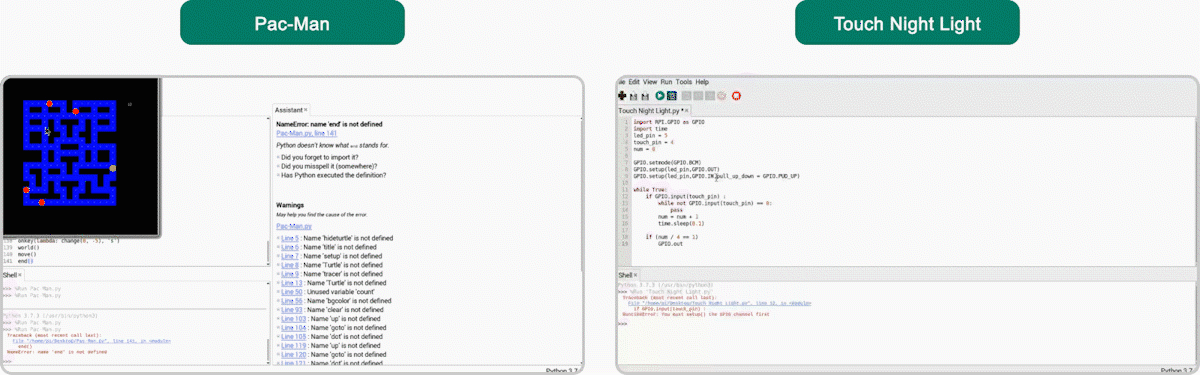Follow the Line 104 'goto' not defined link
The width and height of the screenshot is (1200, 375).
point(294,328)
